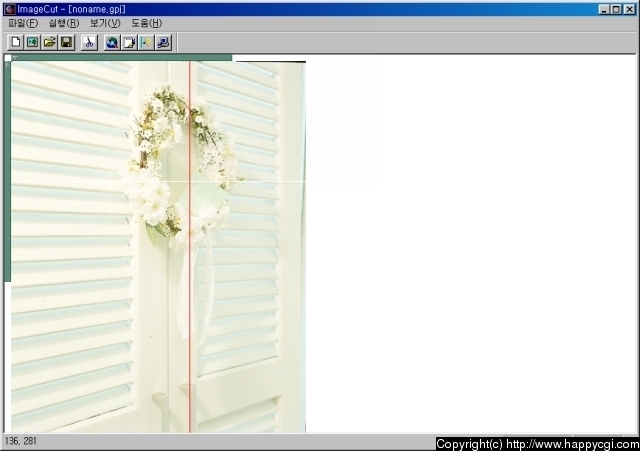Click the ruler corner white box

8,58
